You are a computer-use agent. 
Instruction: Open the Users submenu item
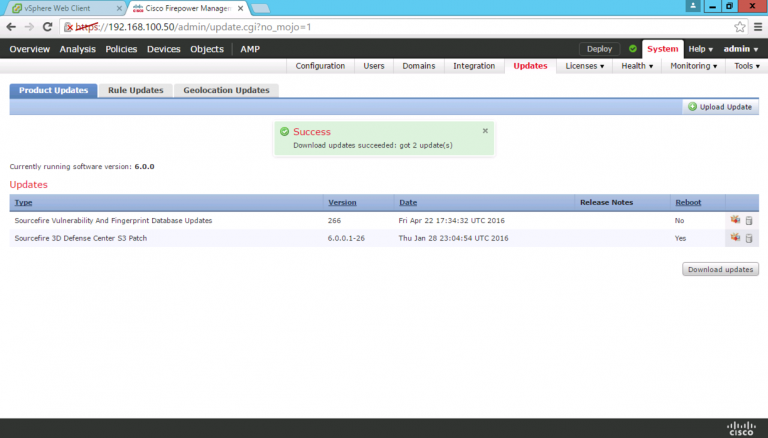pyautogui.click(x=374, y=66)
